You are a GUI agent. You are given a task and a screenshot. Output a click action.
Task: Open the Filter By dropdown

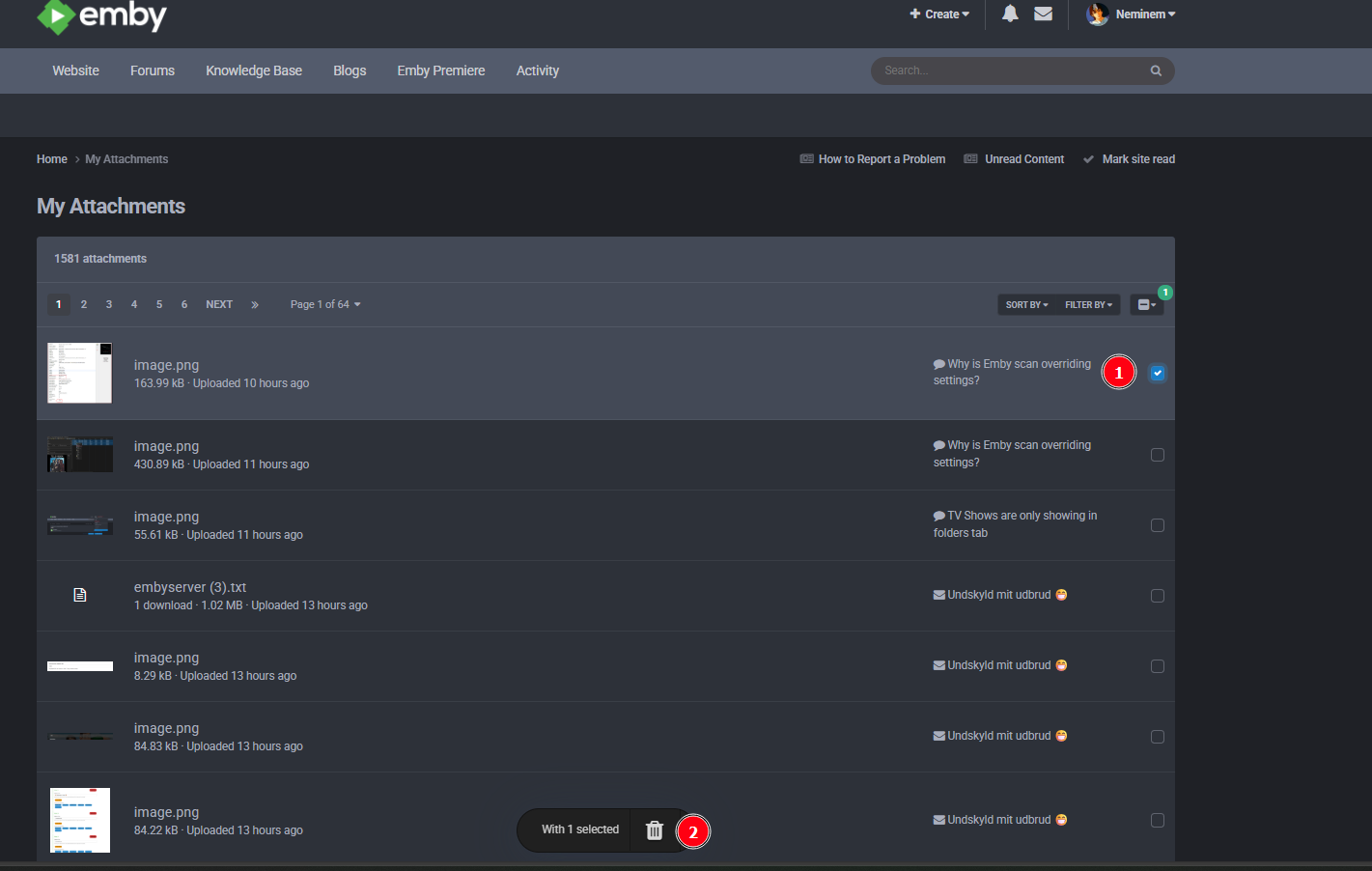[x=1088, y=305]
